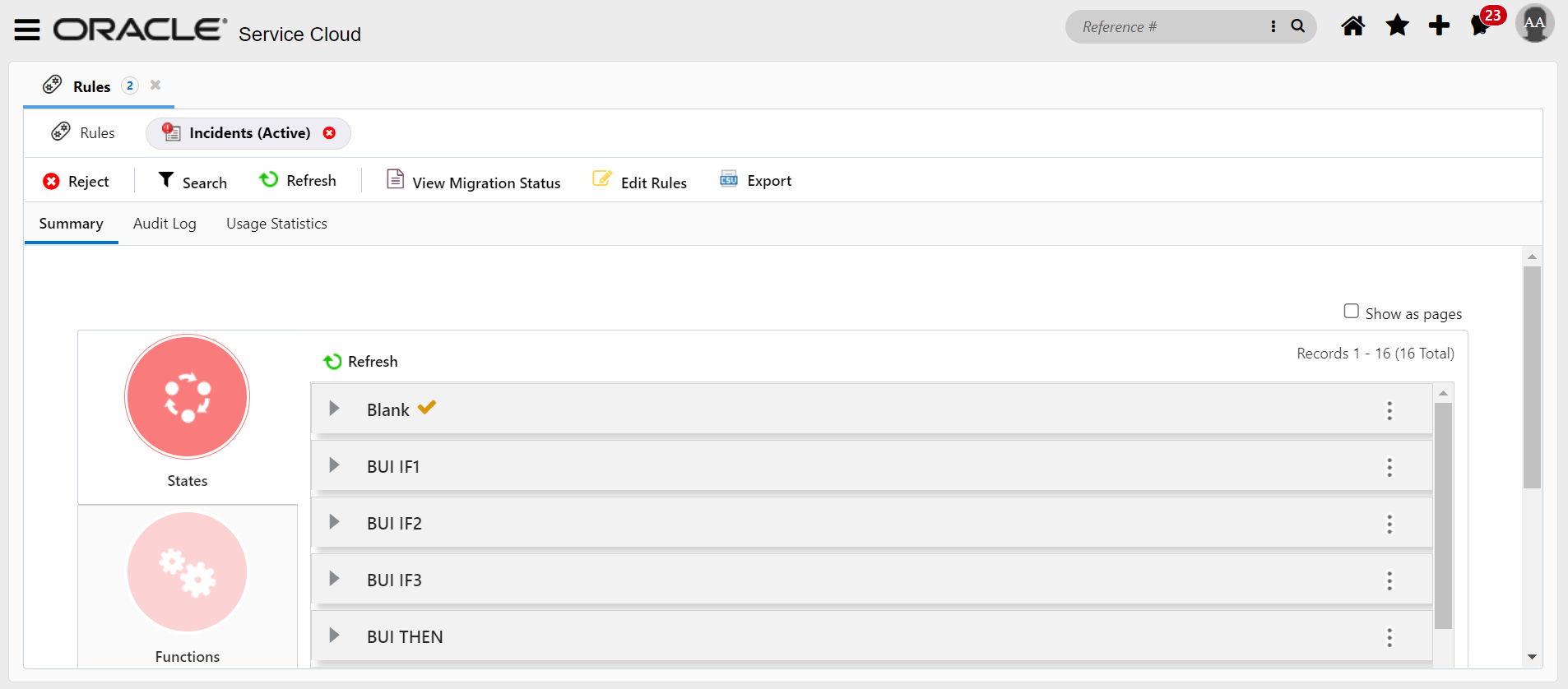Click the Reference # search field
The width and height of the screenshot is (1568, 689).
click(1168, 27)
